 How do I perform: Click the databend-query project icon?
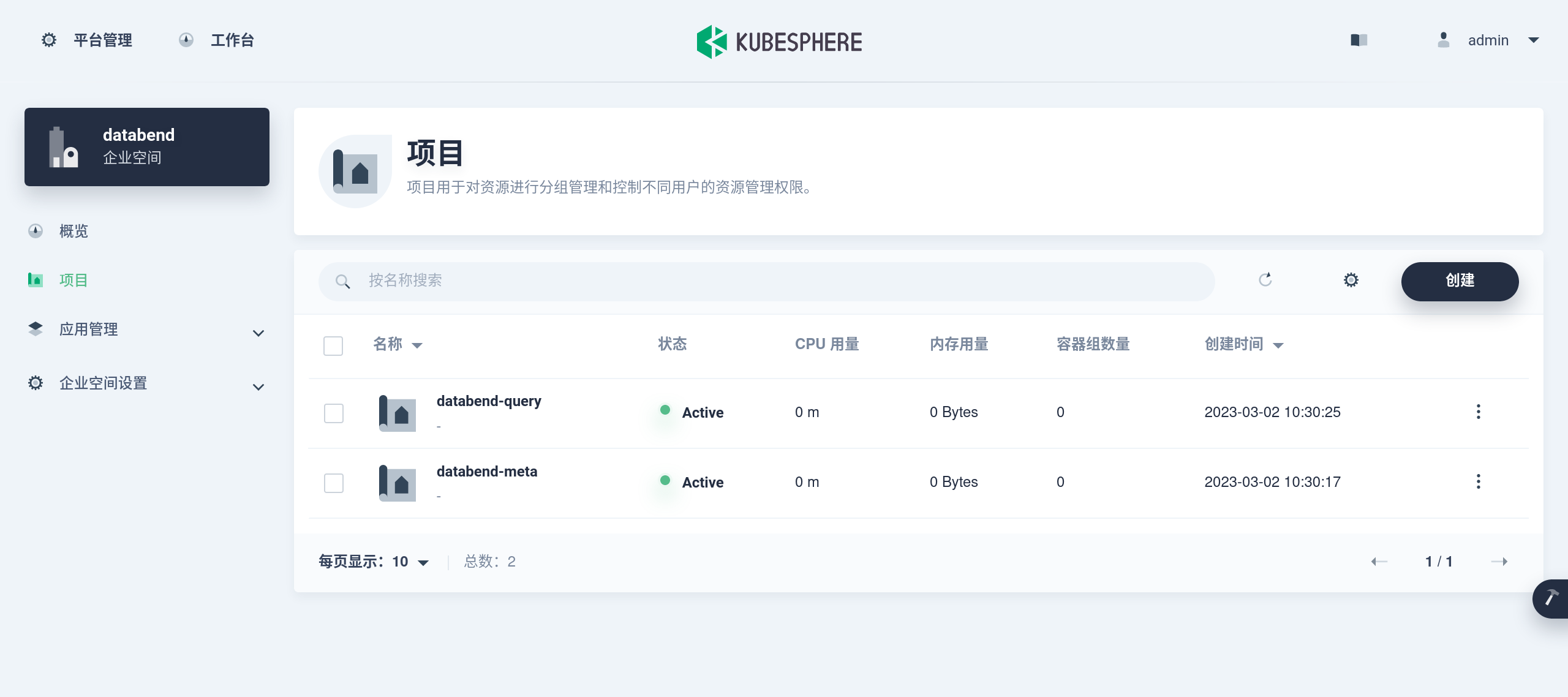tap(398, 413)
